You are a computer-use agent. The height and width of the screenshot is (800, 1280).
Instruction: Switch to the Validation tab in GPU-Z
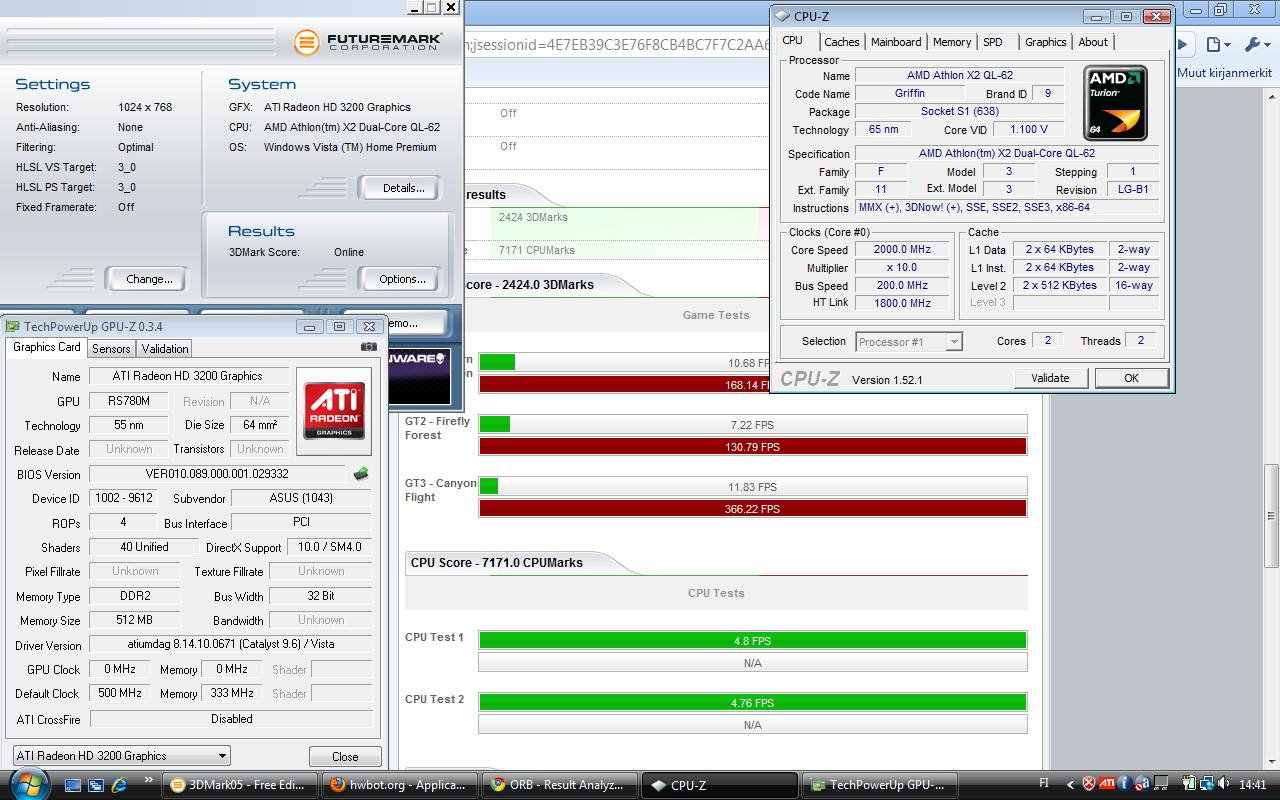coord(165,349)
